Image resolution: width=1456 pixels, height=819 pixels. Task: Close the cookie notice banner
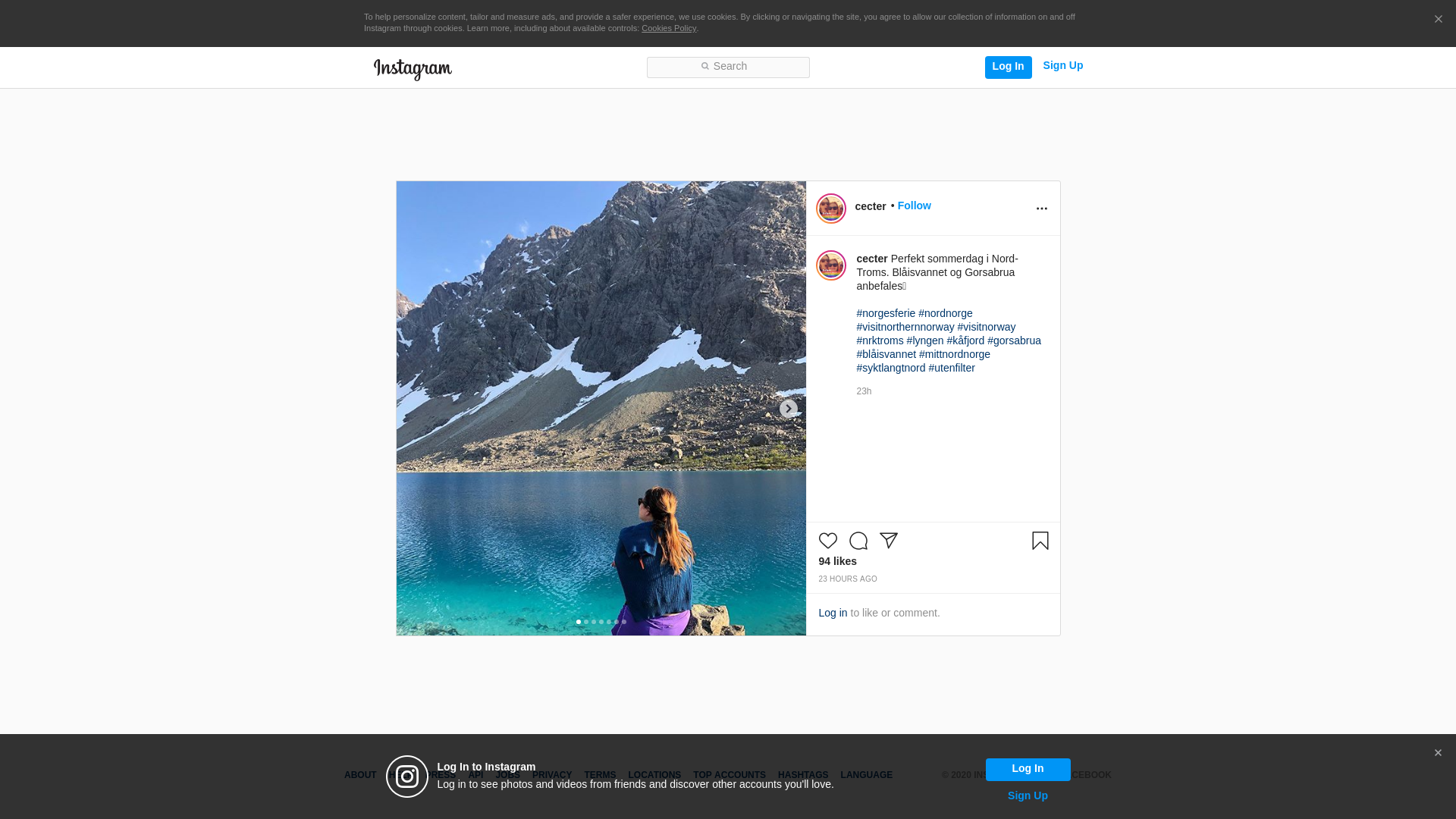click(x=1438, y=20)
